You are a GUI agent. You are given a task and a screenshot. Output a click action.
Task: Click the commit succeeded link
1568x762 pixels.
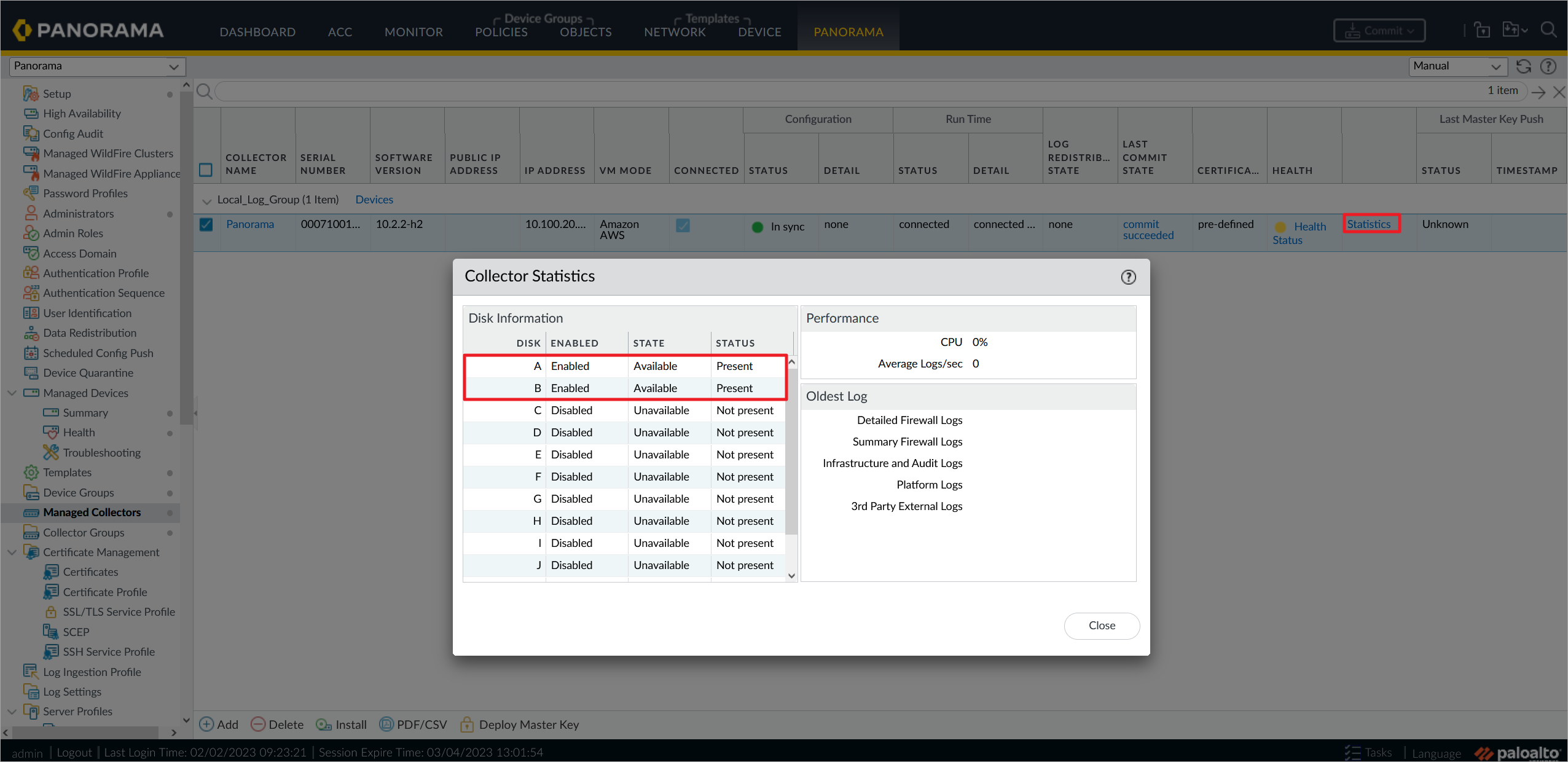point(1148,230)
